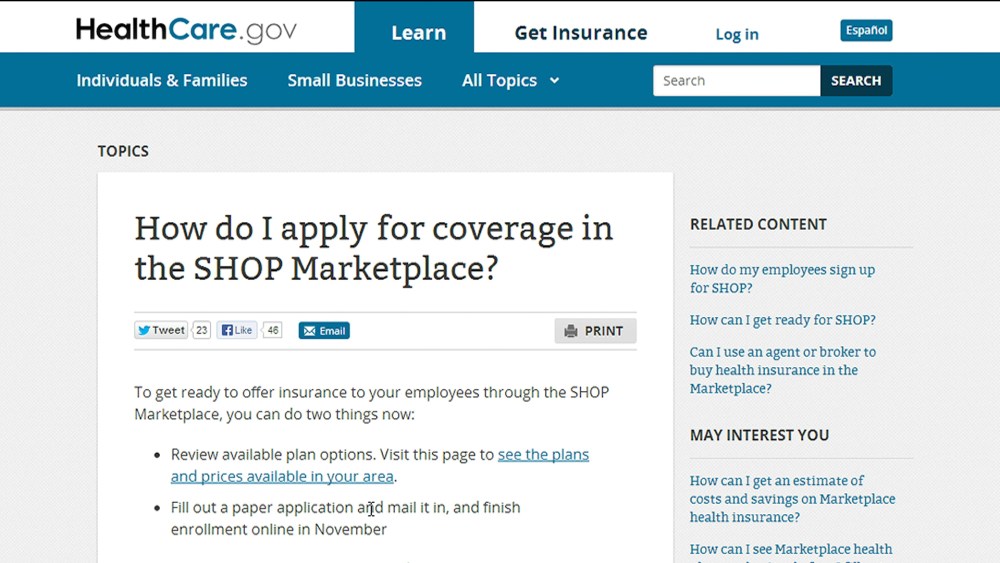1000x563 pixels.
Task: Focus the Search text field
Action: 736,81
